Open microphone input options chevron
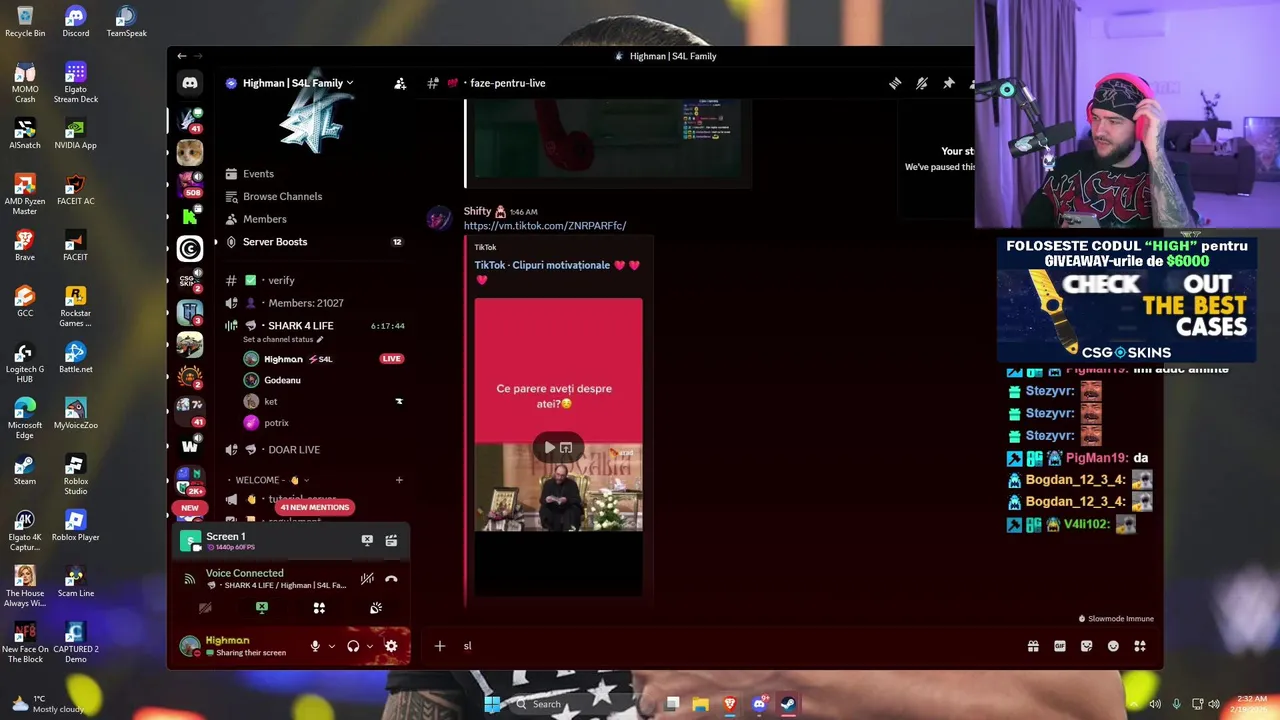The width and height of the screenshot is (1280, 720). click(332, 646)
